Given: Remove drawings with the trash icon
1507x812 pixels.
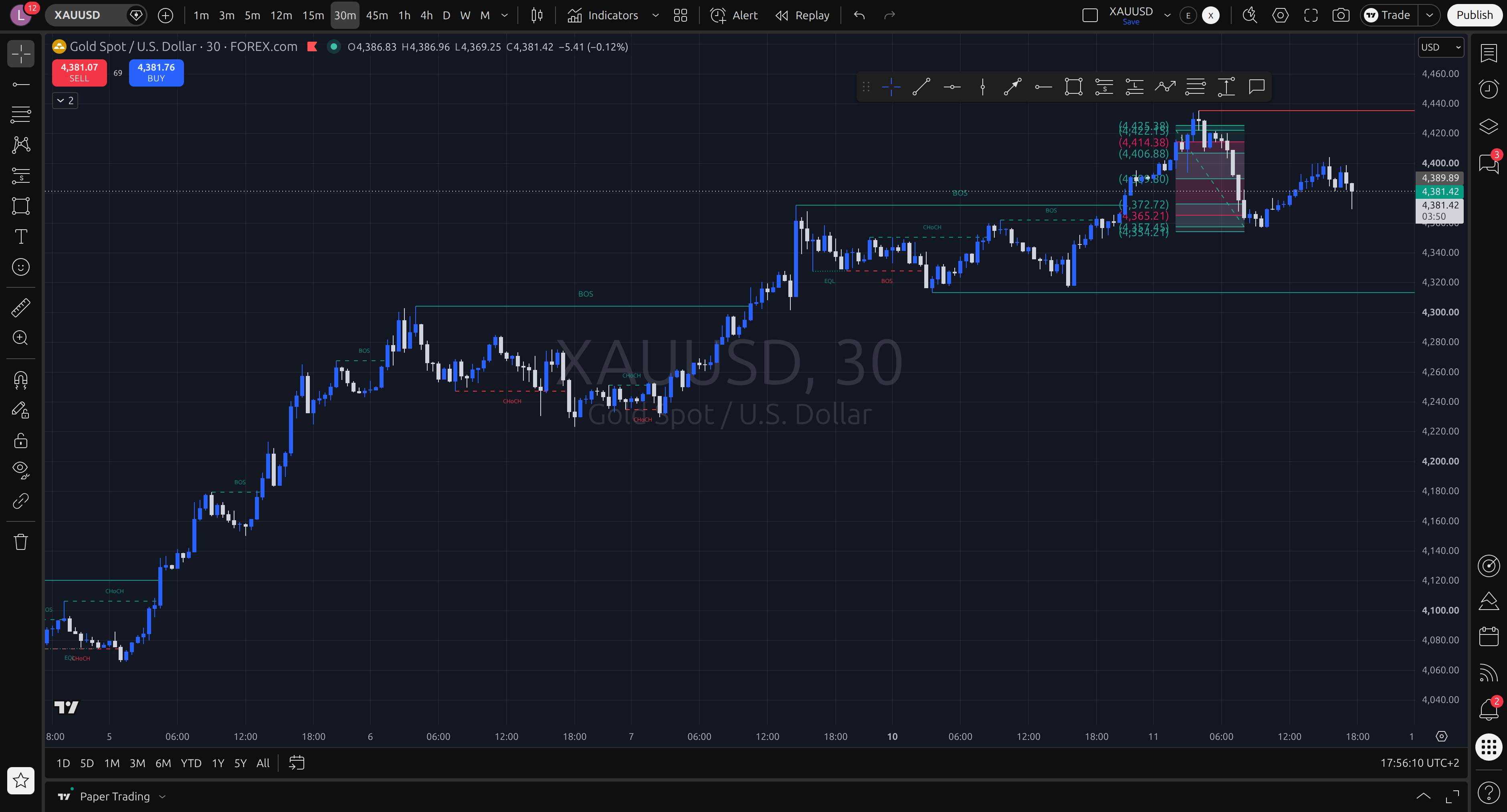Looking at the screenshot, I should click(21, 542).
